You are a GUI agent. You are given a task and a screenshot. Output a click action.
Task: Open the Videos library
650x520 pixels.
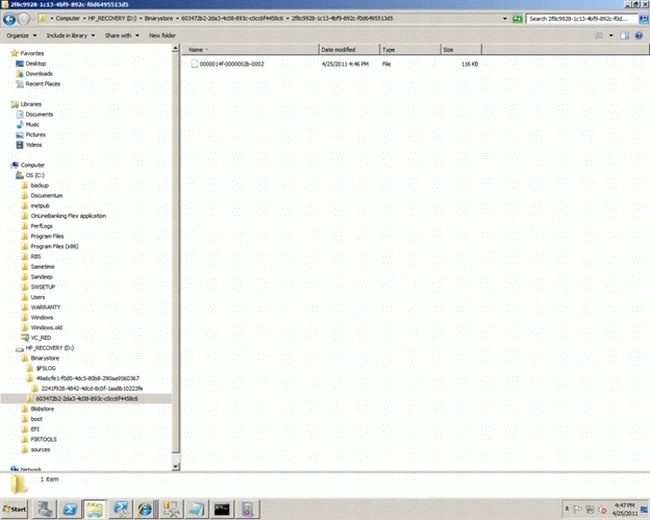34,145
